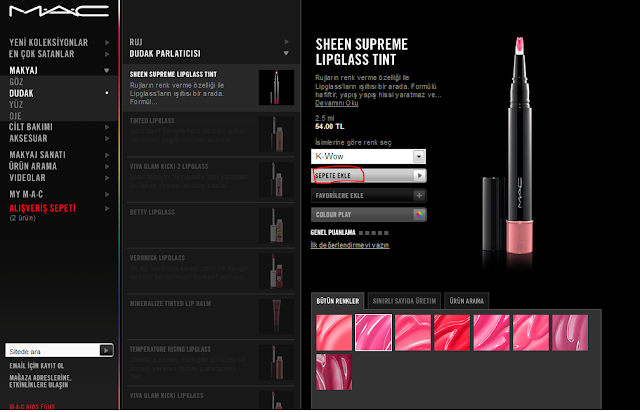Click the M·A·C logo
640x412 pixels.
(59, 11)
